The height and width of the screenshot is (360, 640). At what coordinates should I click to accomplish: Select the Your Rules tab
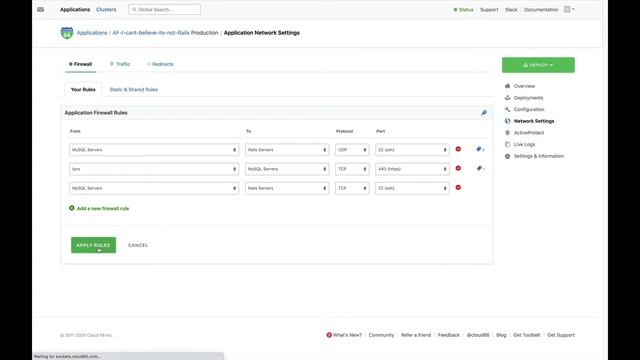83,89
